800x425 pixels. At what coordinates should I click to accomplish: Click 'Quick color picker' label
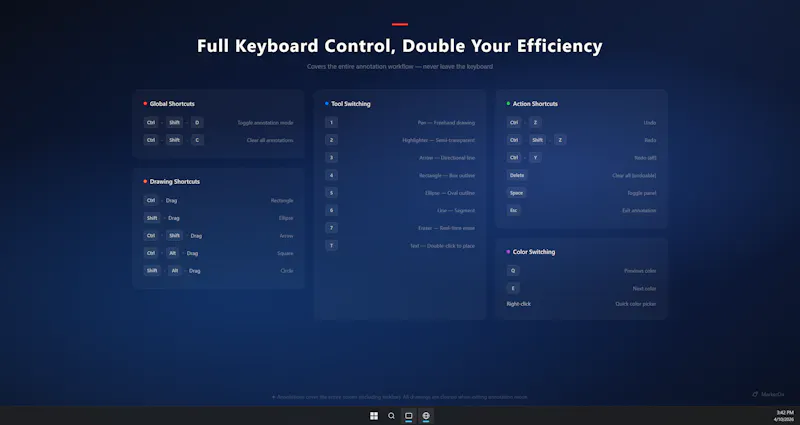[x=636, y=304]
